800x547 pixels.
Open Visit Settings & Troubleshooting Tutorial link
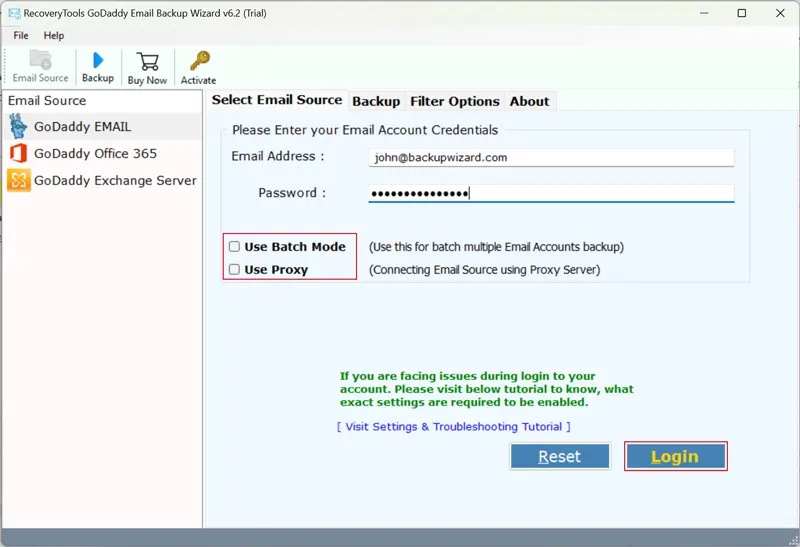[x=454, y=427]
